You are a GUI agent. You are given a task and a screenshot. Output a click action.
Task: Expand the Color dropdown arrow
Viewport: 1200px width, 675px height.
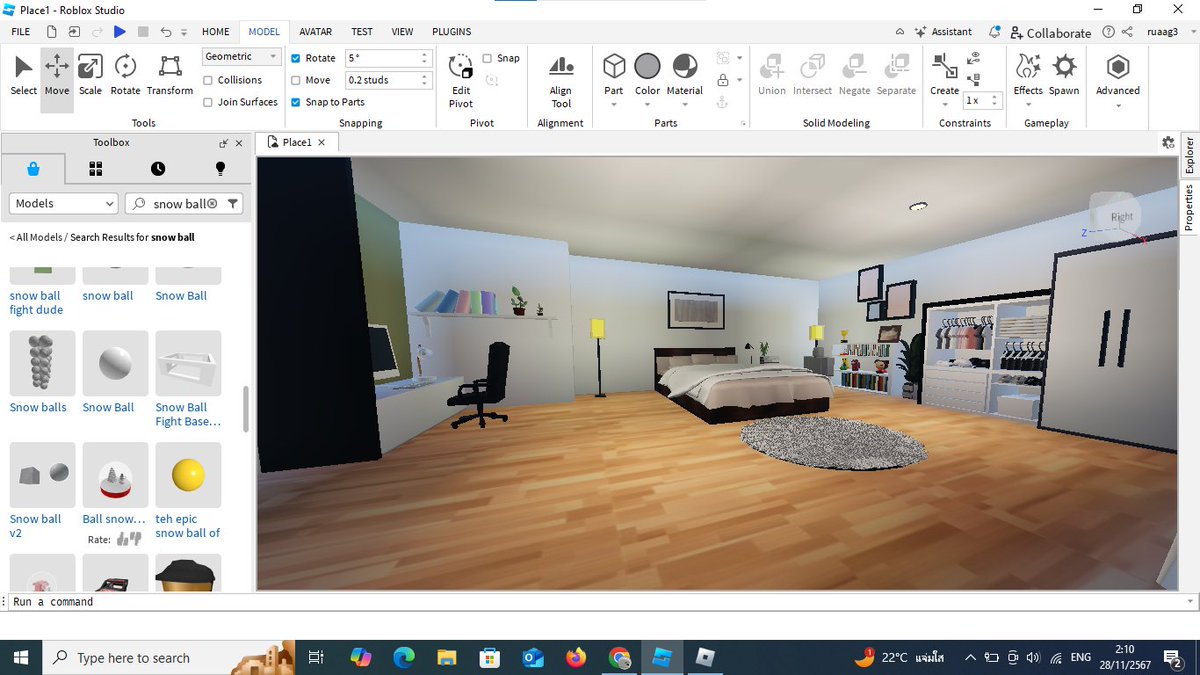coord(647,104)
